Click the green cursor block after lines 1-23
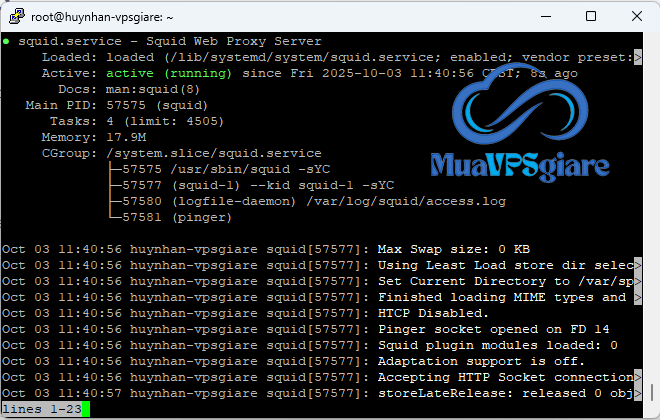The image size is (660, 420). [x=86, y=410]
